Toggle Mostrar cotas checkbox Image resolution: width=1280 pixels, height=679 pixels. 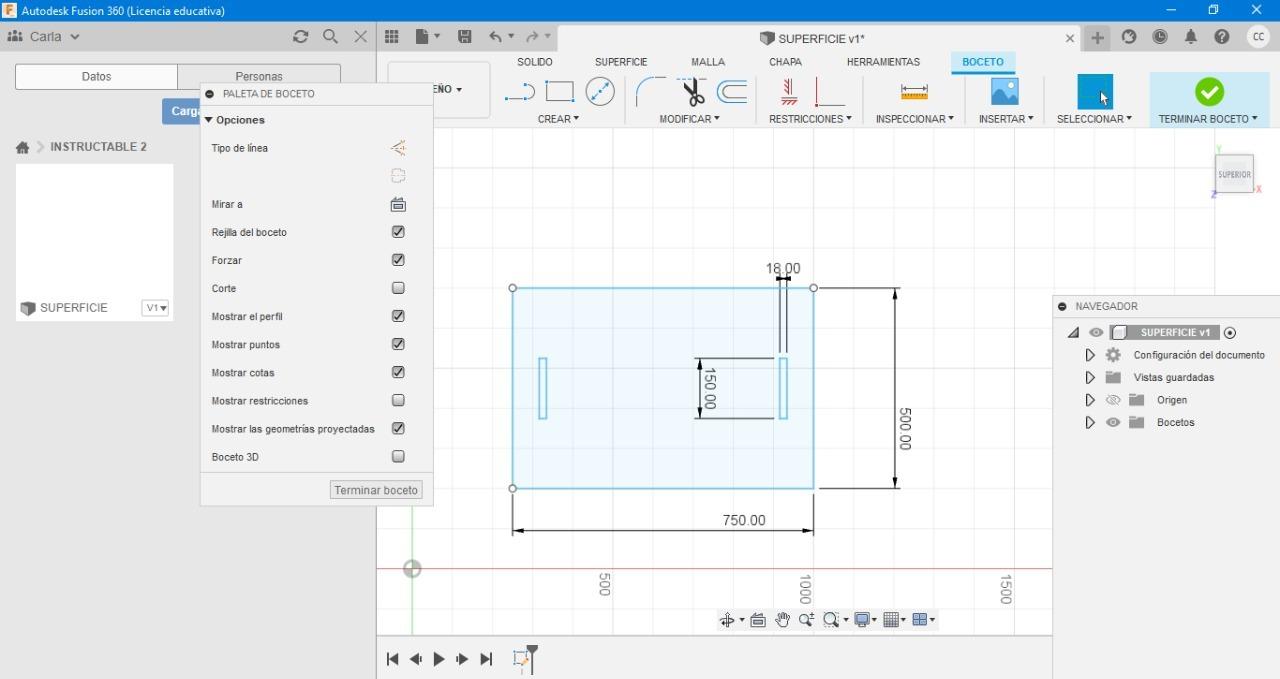pos(398,372)
